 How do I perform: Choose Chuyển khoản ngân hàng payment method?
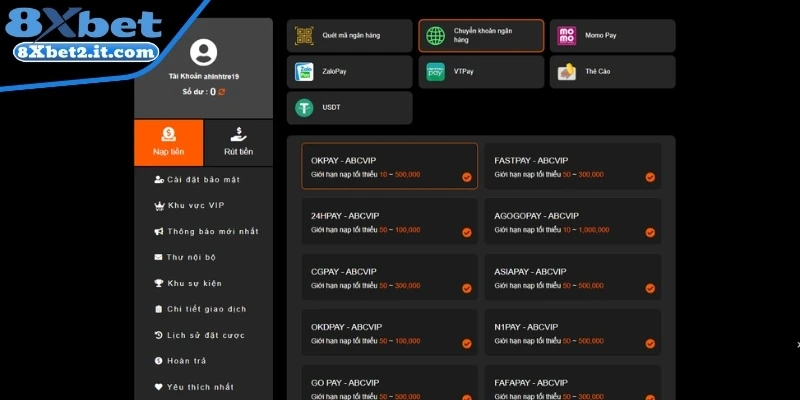481,36
